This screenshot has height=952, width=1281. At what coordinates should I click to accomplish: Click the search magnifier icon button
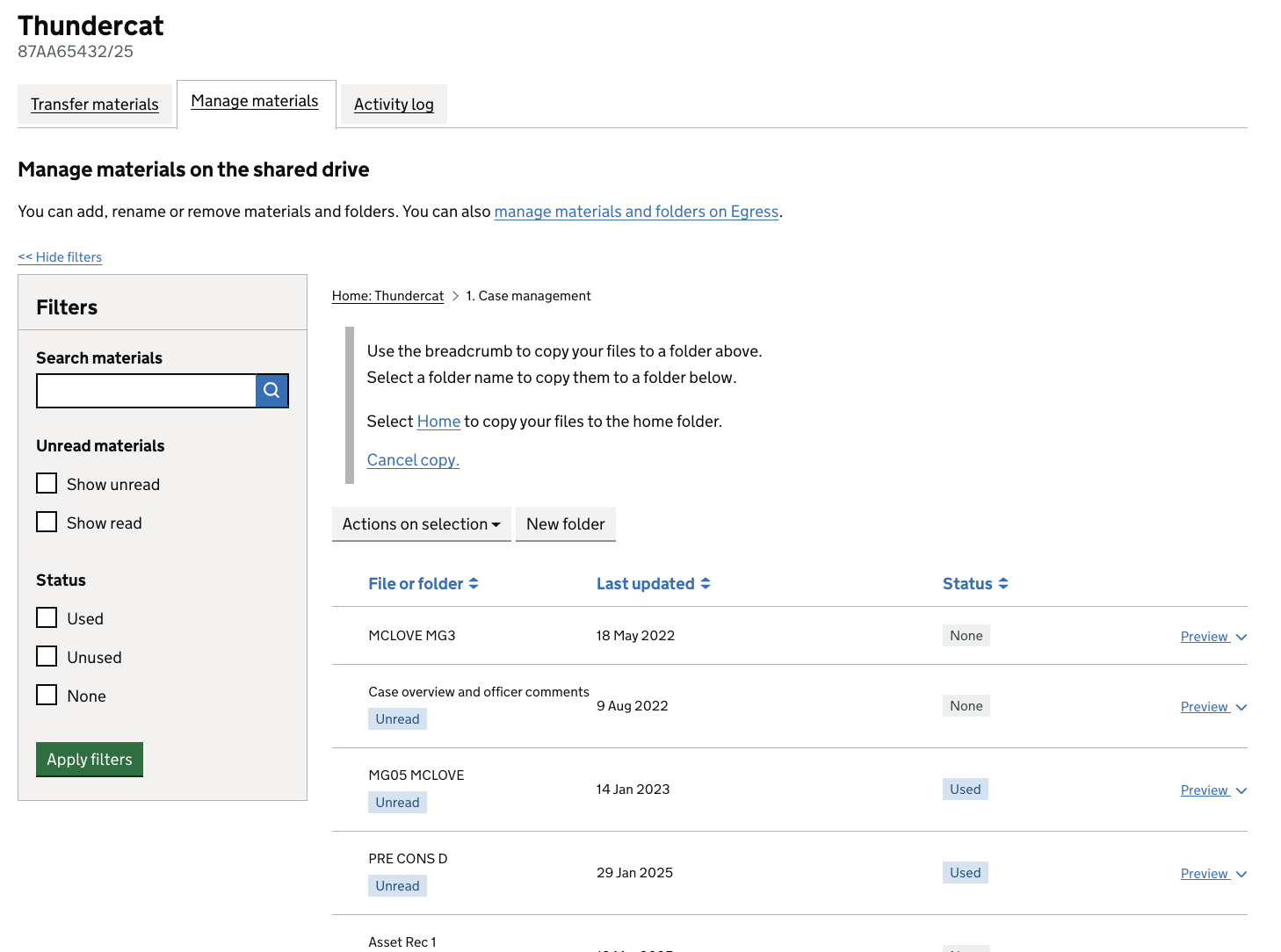tap(271, 391)
